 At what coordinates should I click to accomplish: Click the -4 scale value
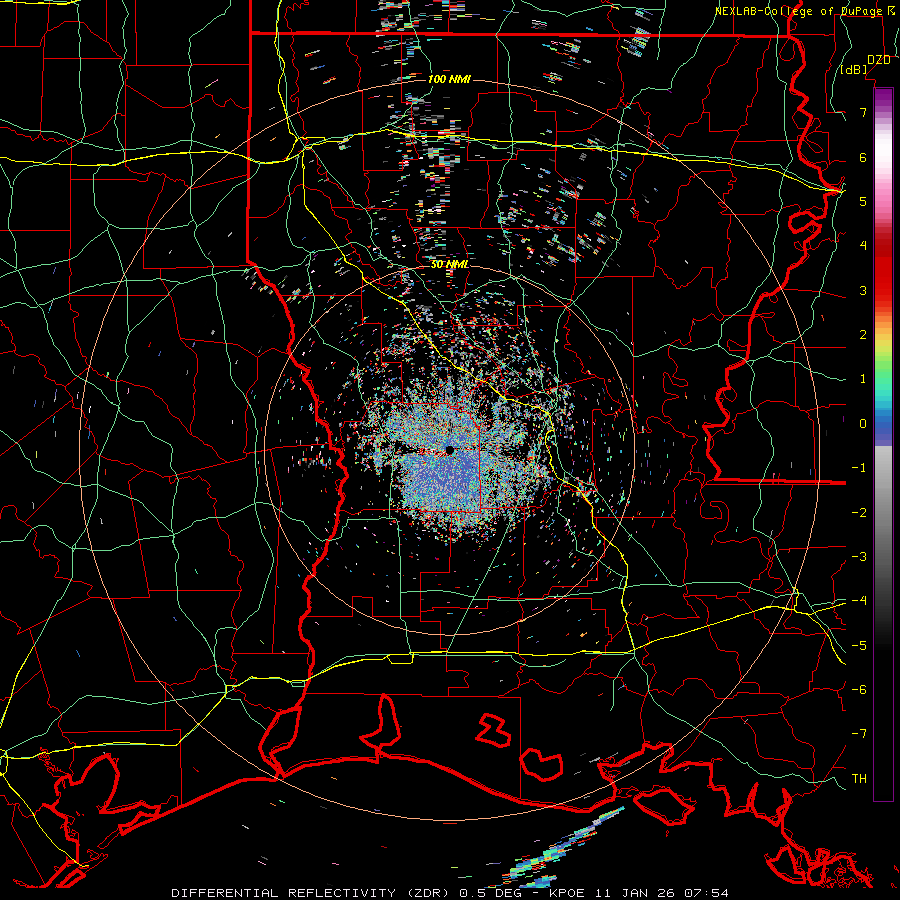(x=859, y=601)
